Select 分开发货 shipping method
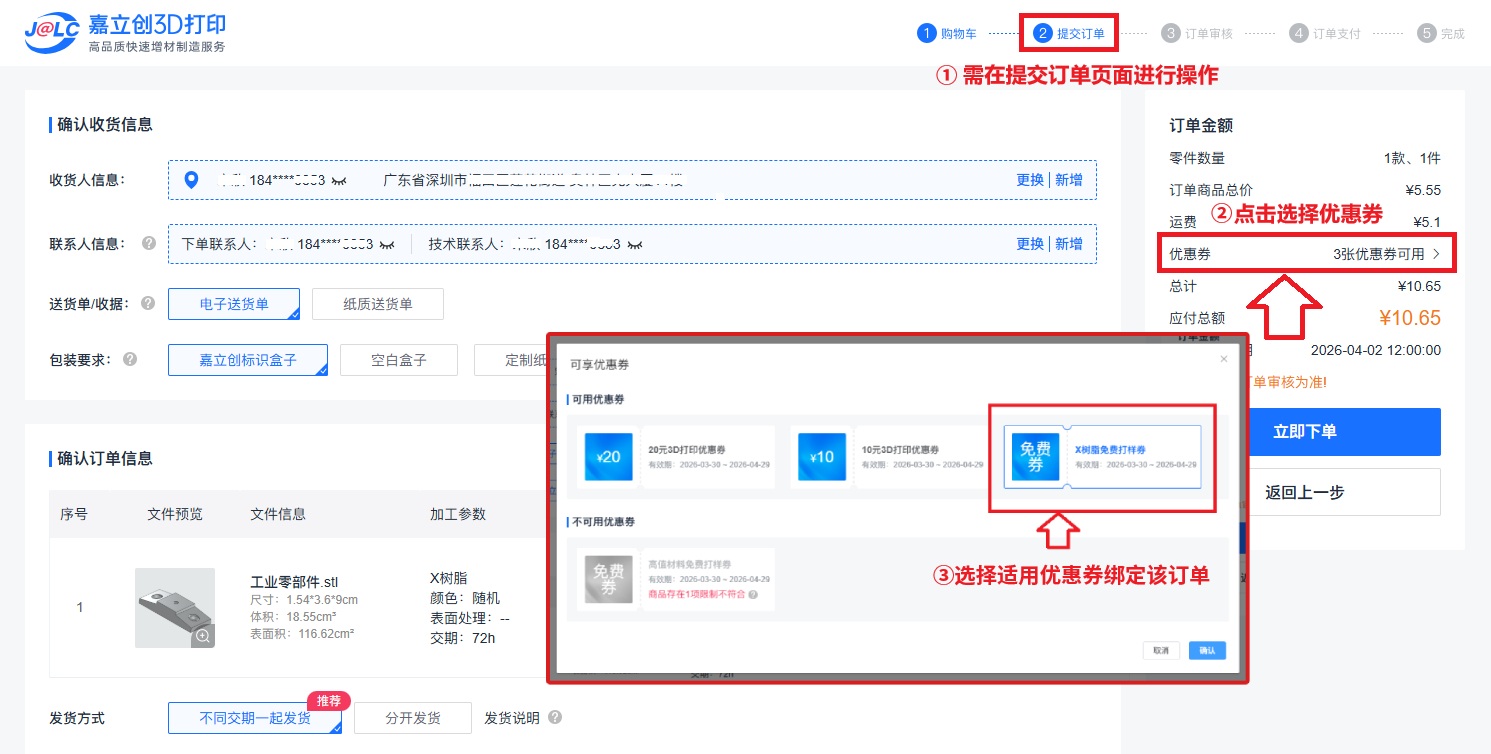Screen dimensions: 1491x754 coord(412,718)
